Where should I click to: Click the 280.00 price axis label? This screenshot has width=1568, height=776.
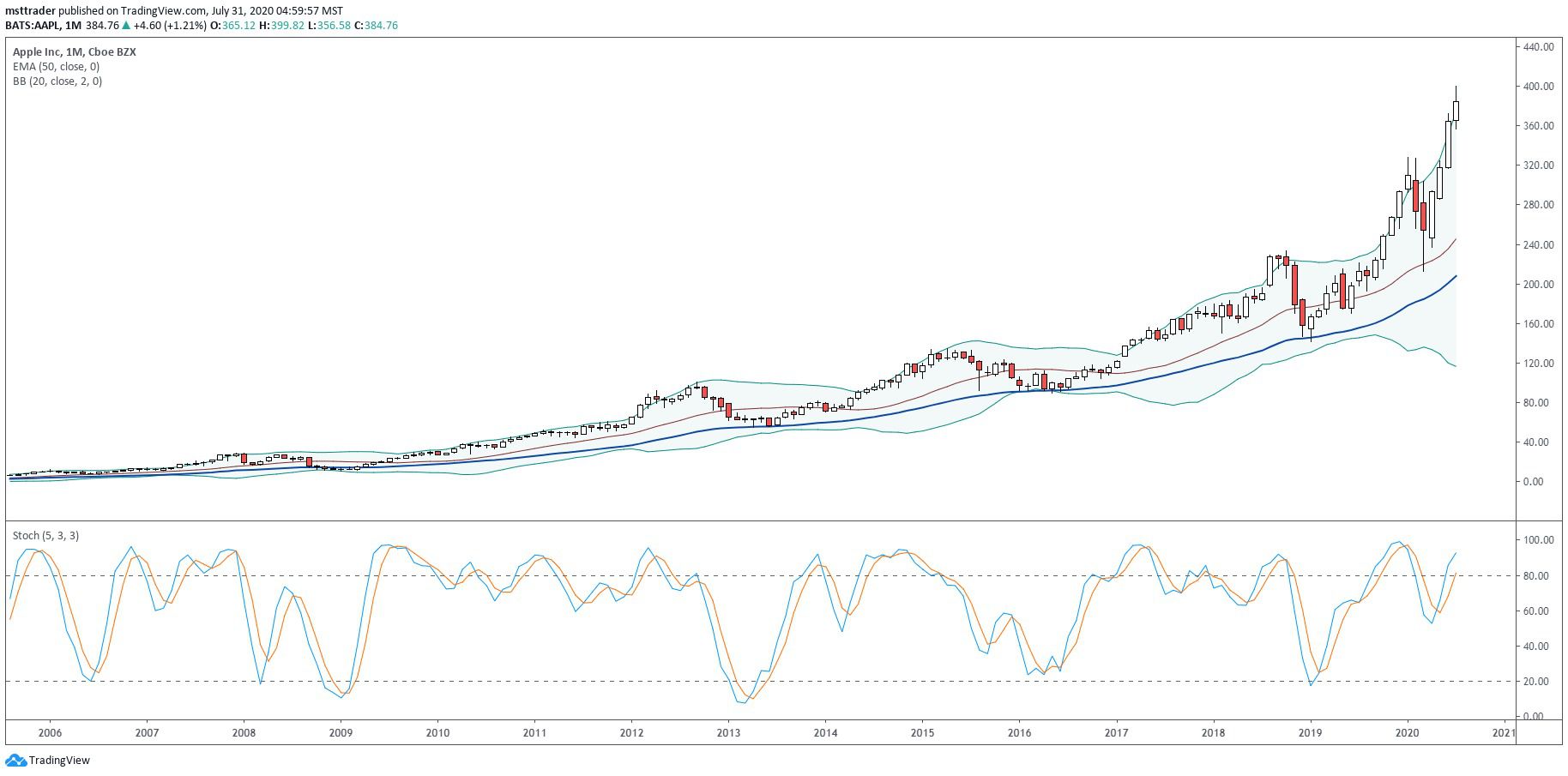[x=1538, y=205]
